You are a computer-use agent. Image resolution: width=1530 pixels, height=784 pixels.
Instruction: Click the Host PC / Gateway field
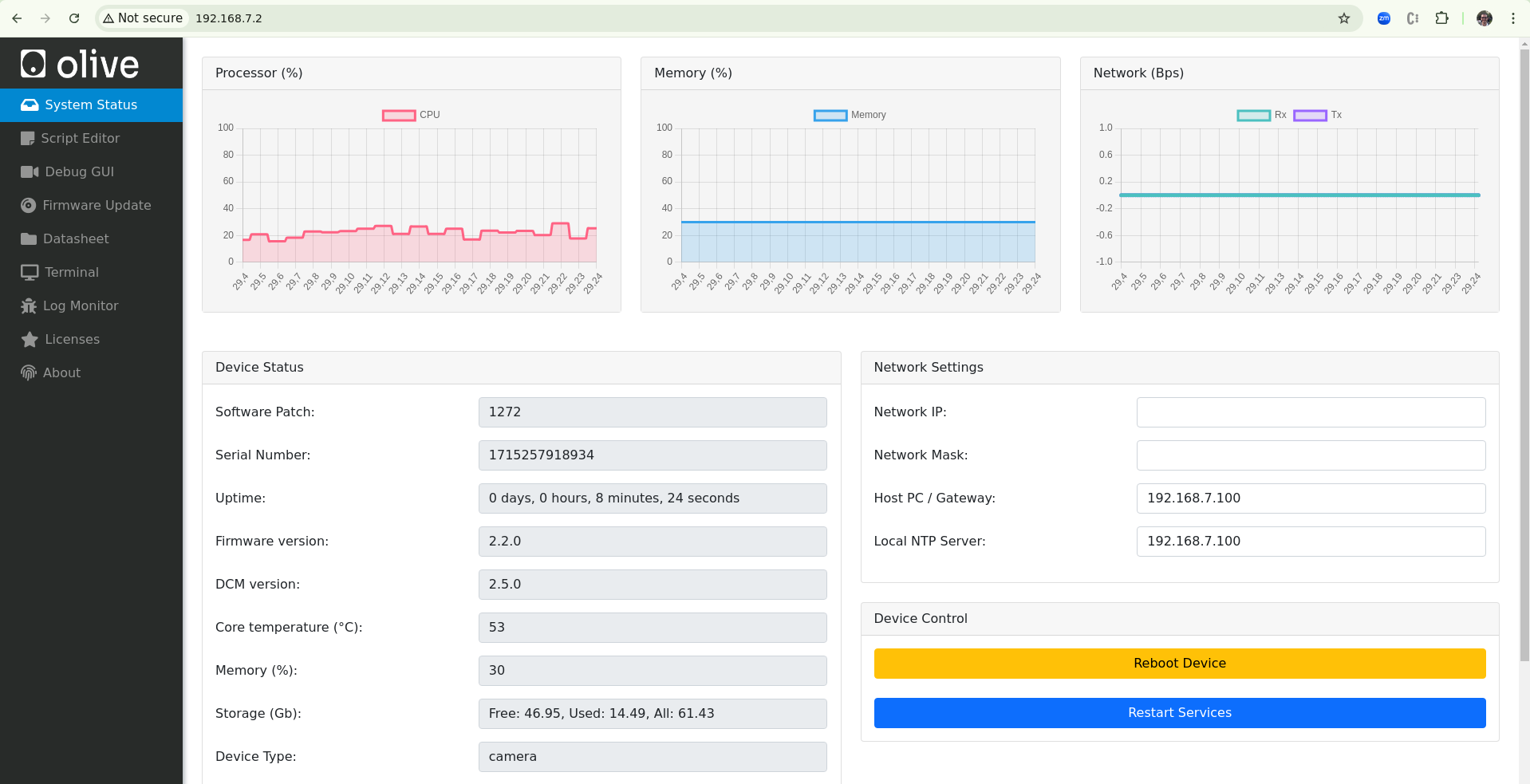pos(1311,498)
